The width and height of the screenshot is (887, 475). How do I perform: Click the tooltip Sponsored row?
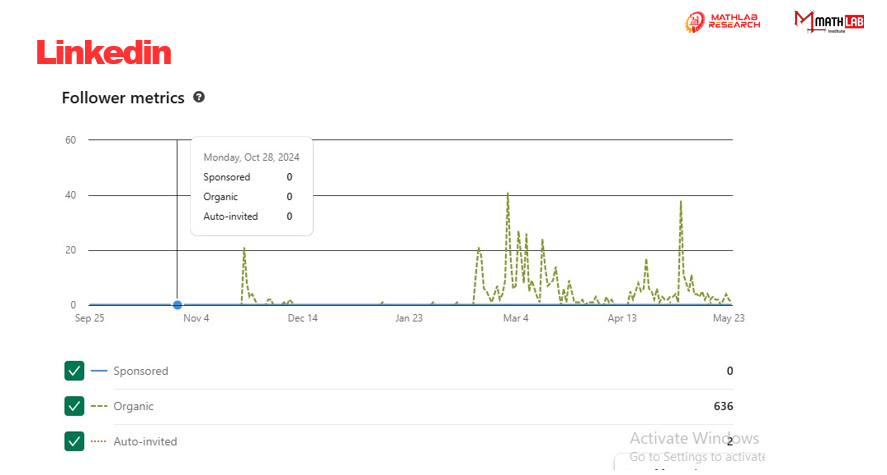tap(248, 177)
